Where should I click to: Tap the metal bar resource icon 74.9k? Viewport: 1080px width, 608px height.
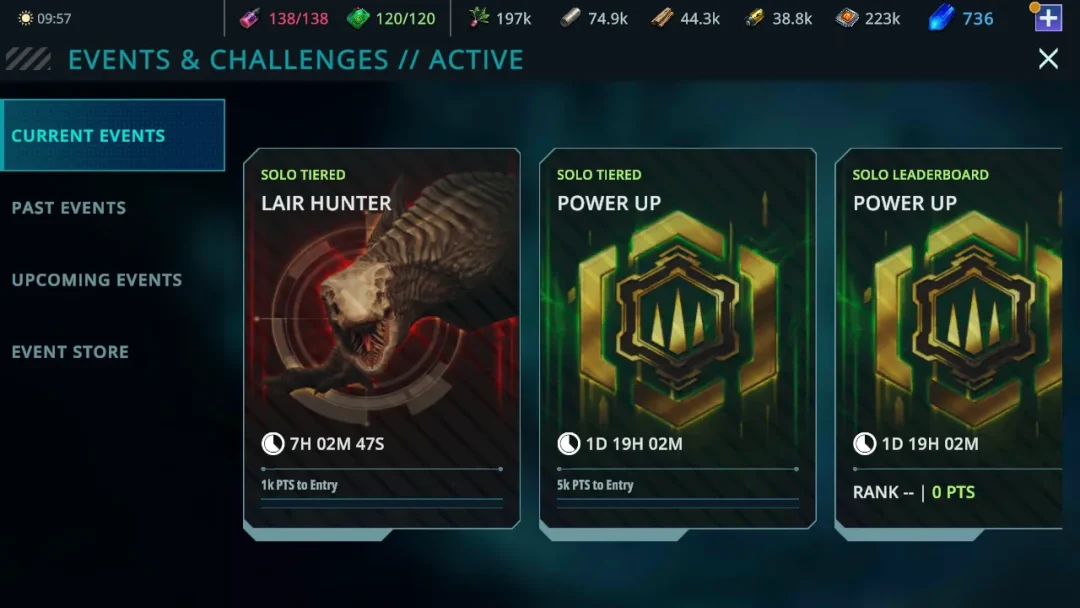pyautogui.click(x=570, y=18)
